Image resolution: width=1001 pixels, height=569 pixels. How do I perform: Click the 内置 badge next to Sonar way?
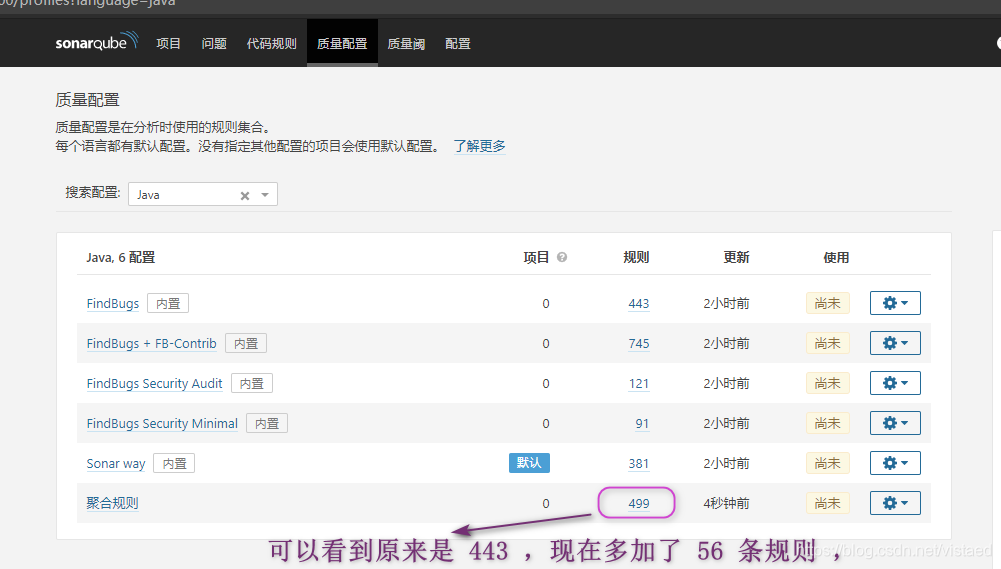(x=174, y=463)
